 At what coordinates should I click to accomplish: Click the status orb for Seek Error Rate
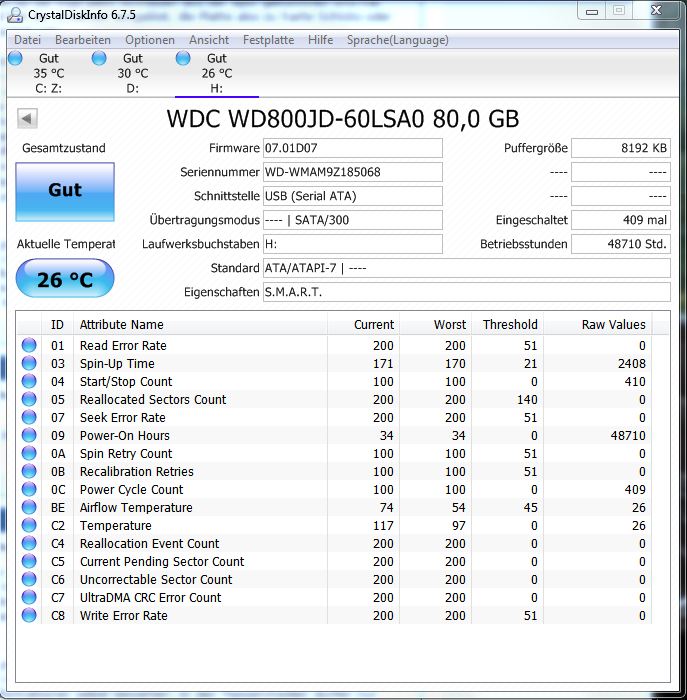click(x=29, y=417)
